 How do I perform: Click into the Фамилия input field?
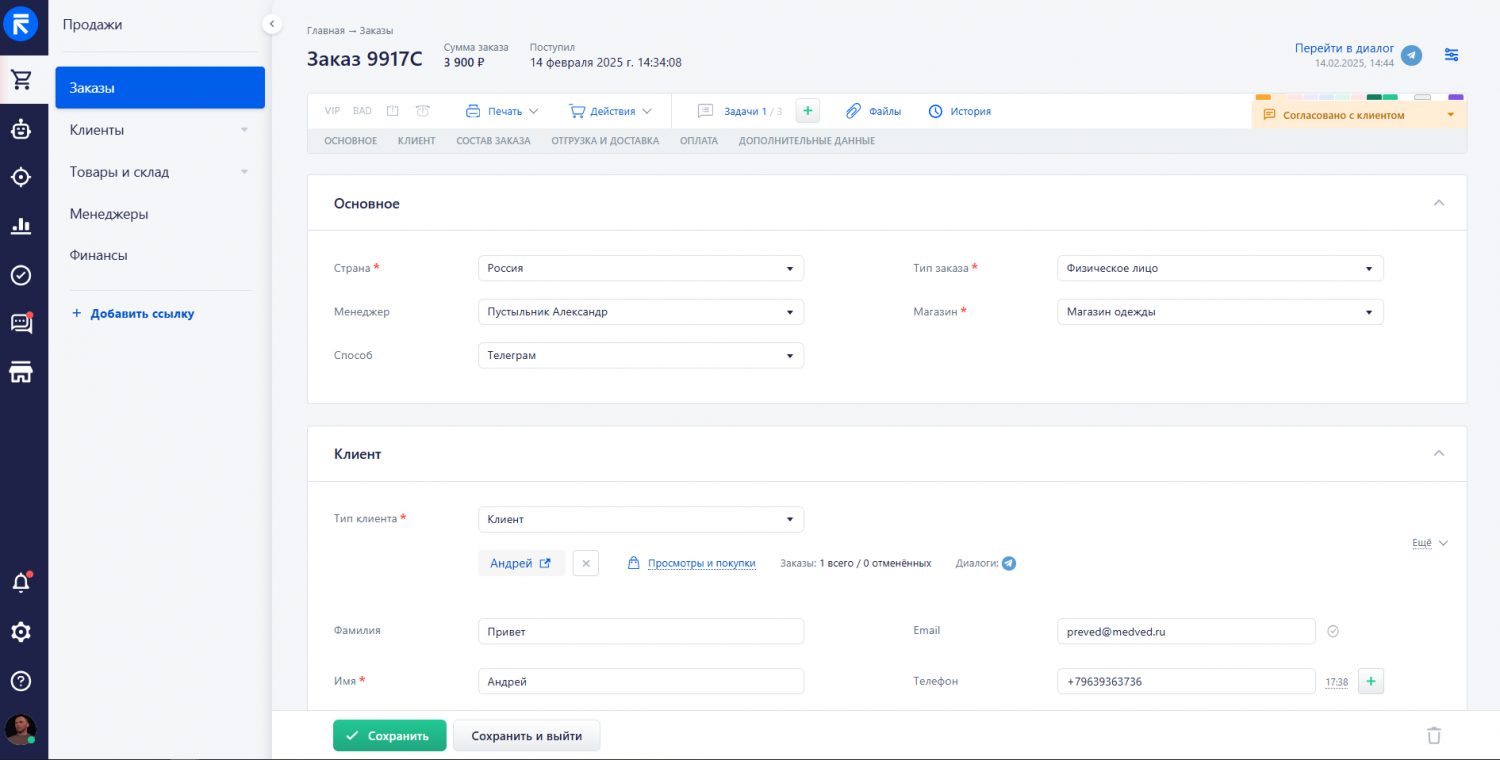(640, 631)
